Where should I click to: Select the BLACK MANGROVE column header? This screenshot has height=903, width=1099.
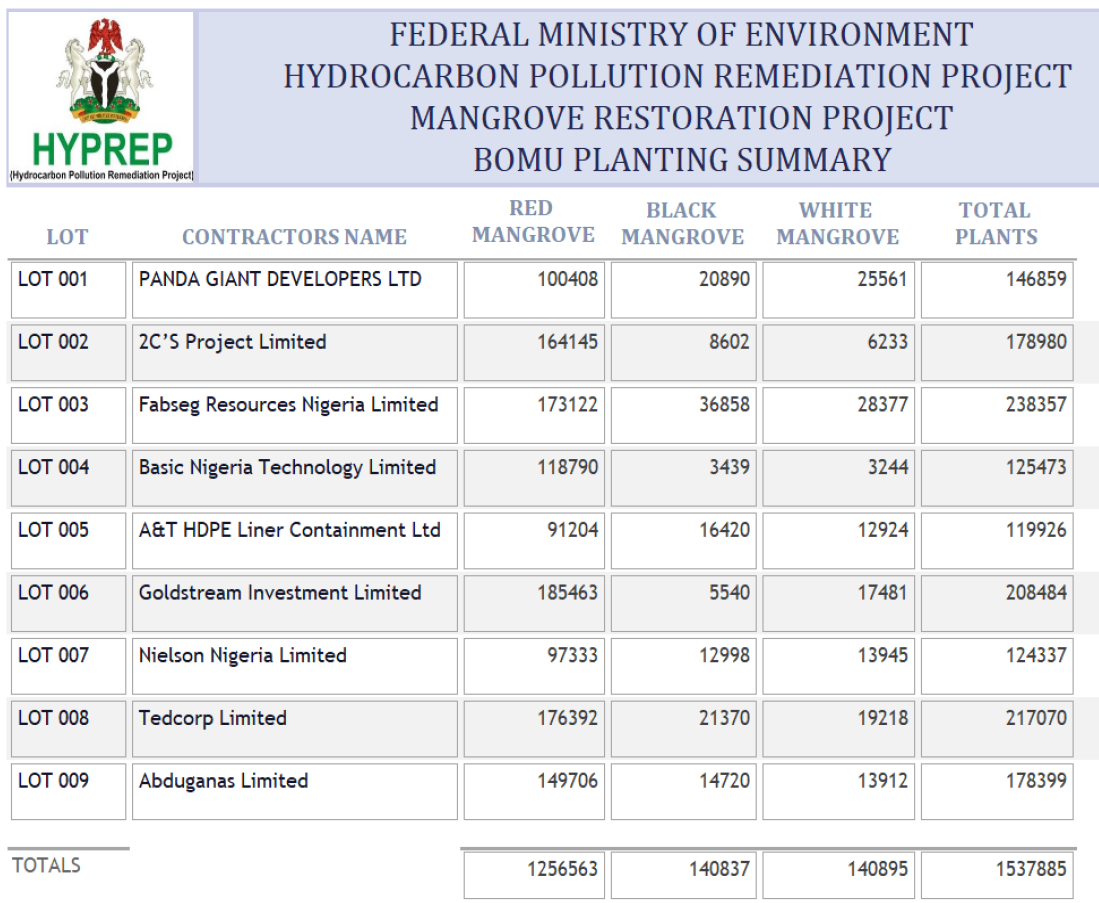[682, 224]
